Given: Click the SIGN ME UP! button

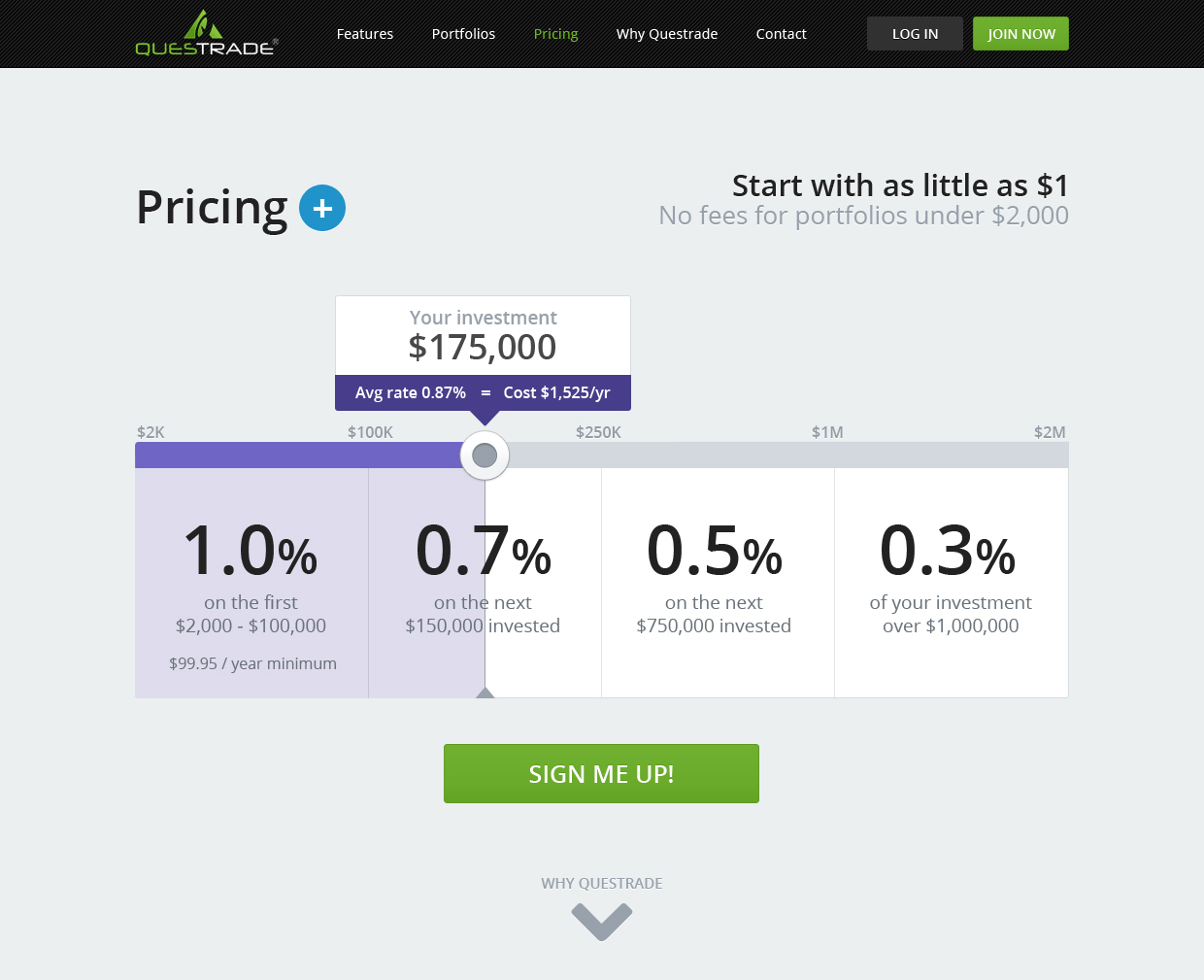Looking at the screenshot, I should click(x=601, y=774).
